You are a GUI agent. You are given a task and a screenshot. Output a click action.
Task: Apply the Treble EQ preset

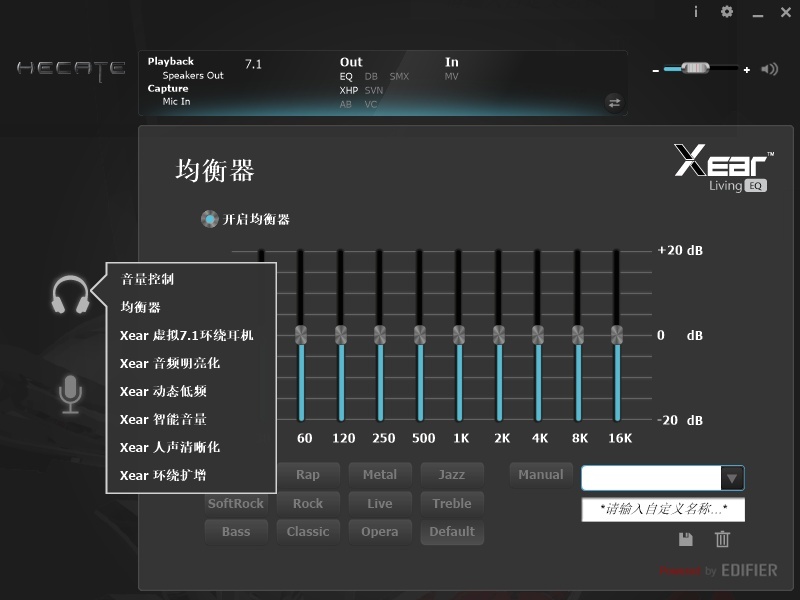[452, 504]
